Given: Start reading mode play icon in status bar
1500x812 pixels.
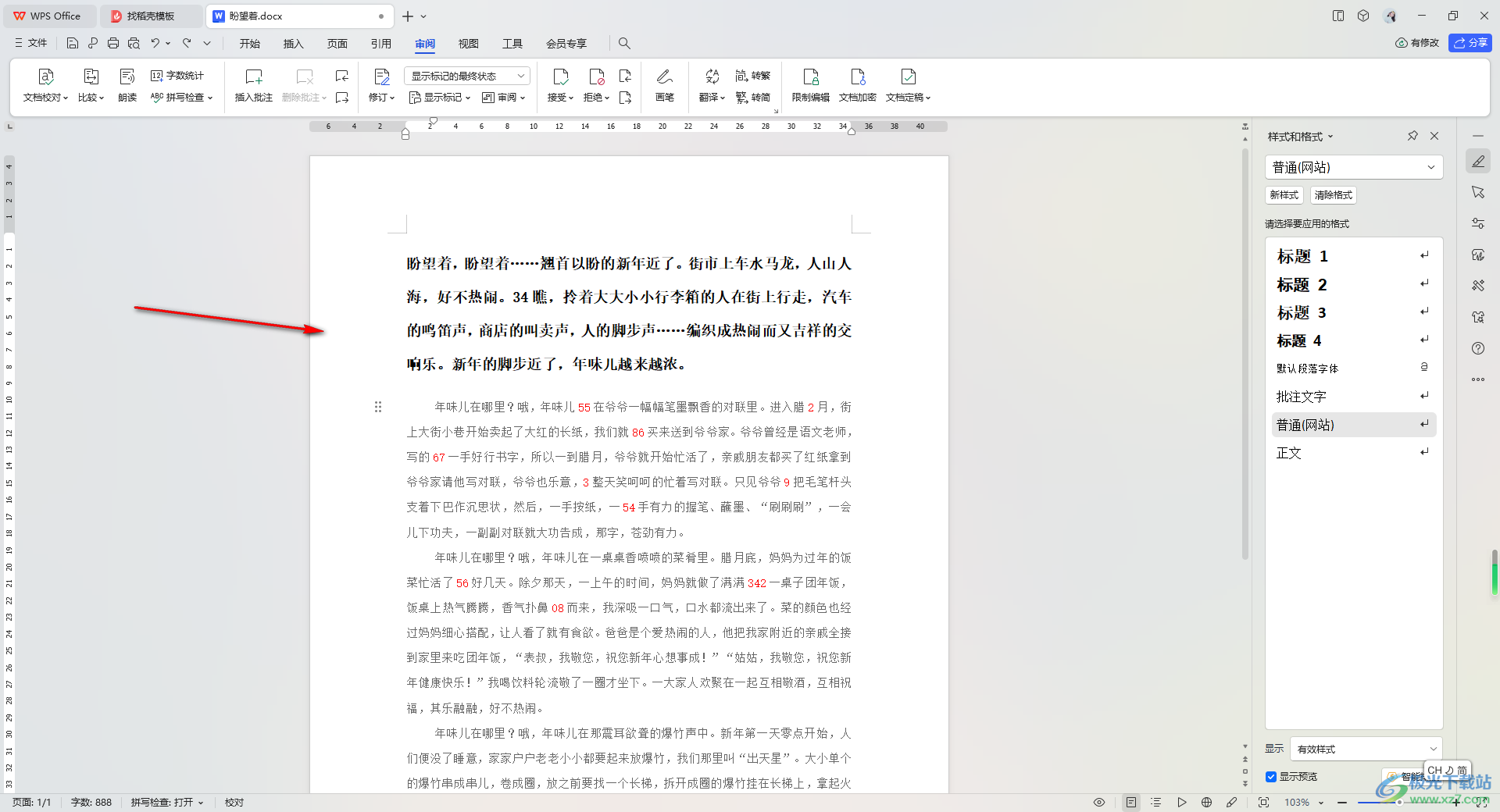Looking at the screenshot, I should point(1181,803).
